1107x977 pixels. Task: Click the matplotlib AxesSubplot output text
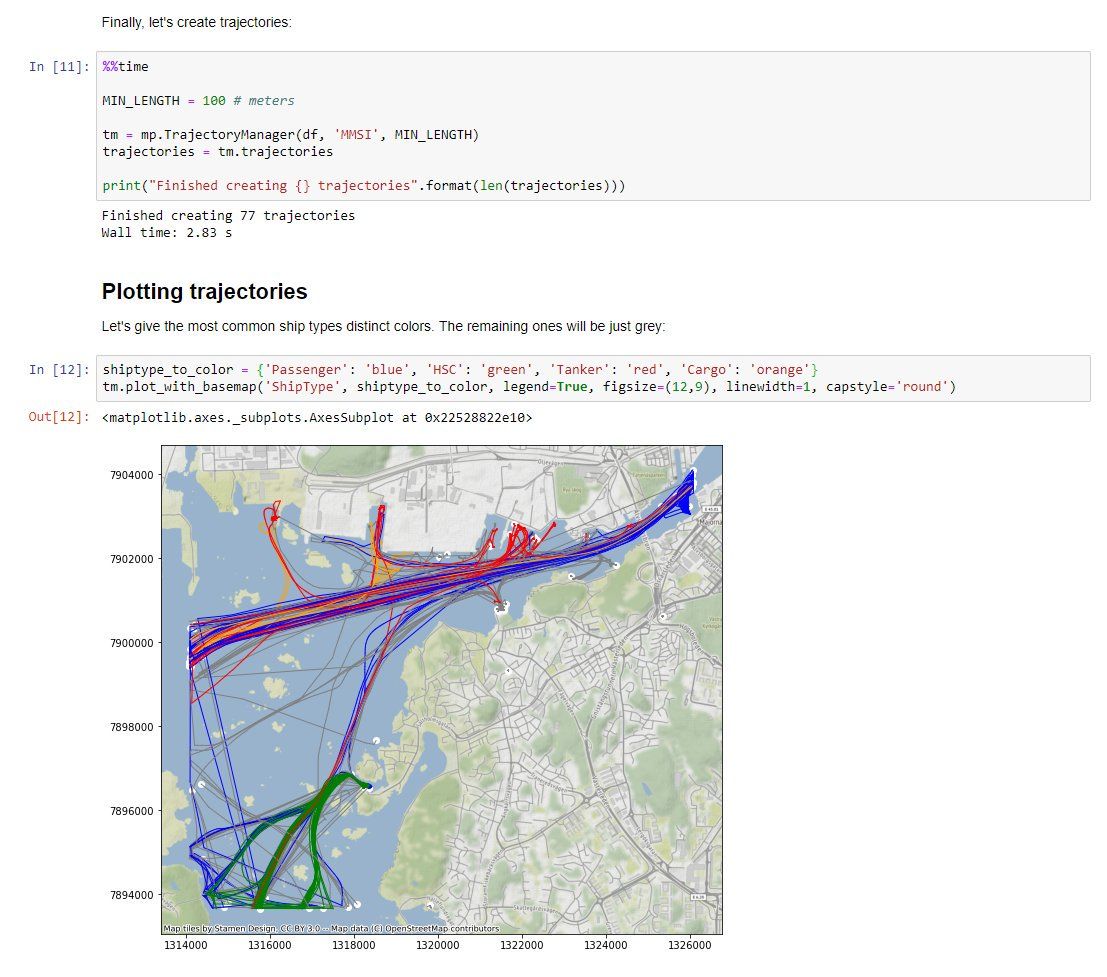click(317, 418)
